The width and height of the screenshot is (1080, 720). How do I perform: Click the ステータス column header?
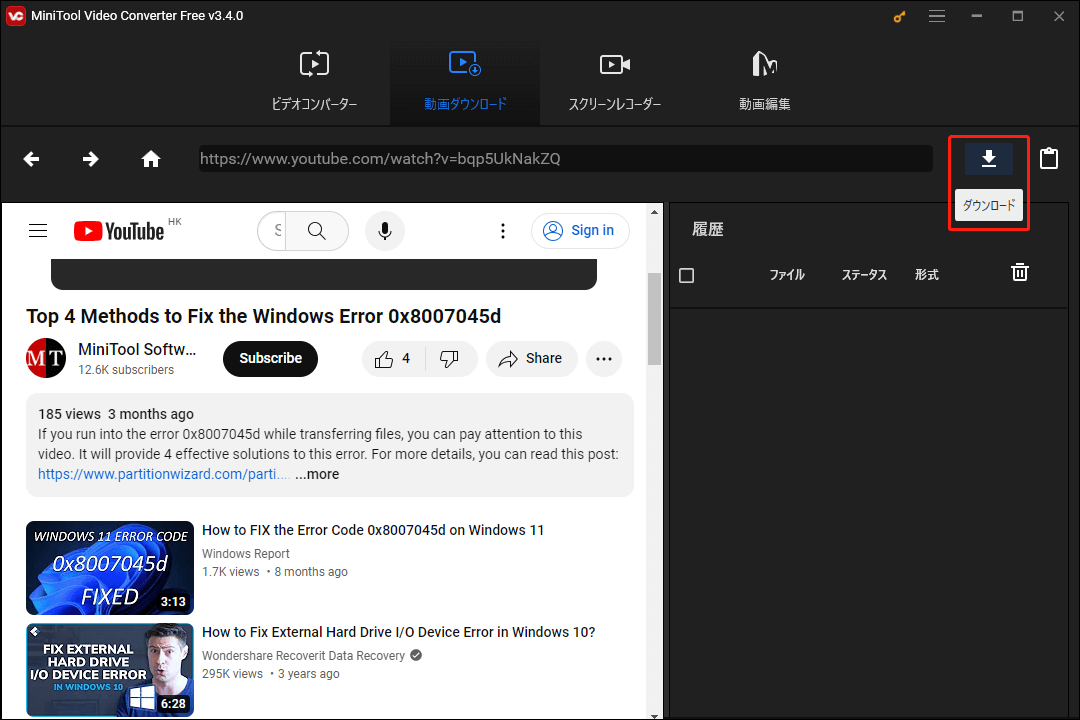coord(864,275)
